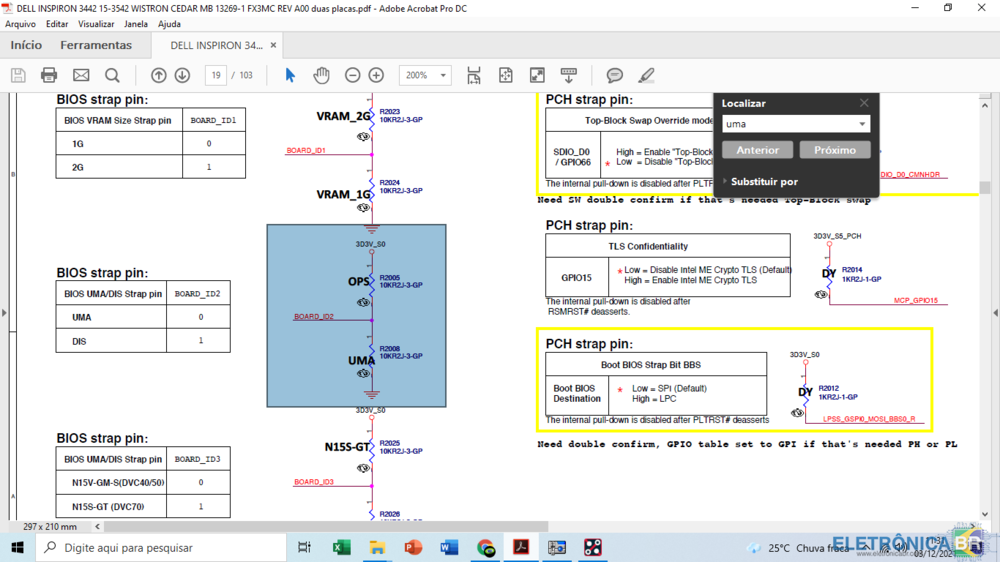Zoom out with the minus icon
1000x562 pixels.
352,75
